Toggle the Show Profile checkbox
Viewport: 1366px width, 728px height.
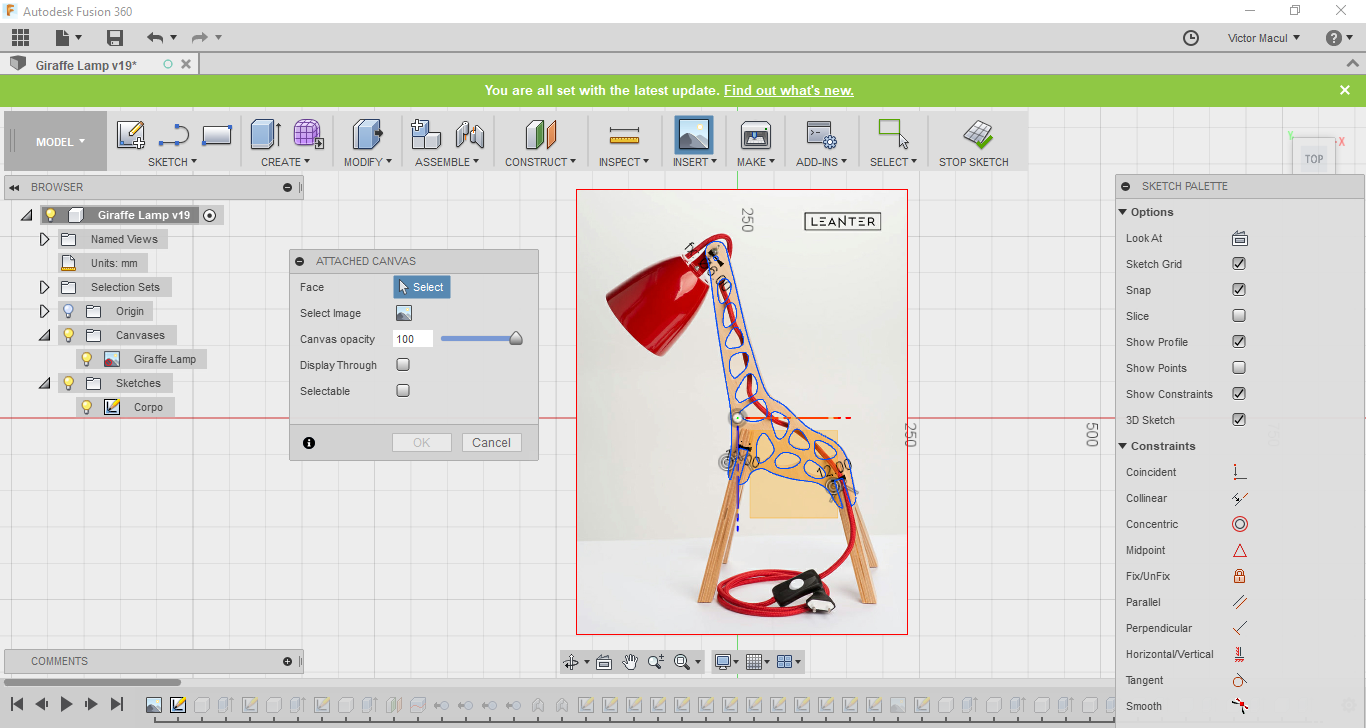(1239, 342)
